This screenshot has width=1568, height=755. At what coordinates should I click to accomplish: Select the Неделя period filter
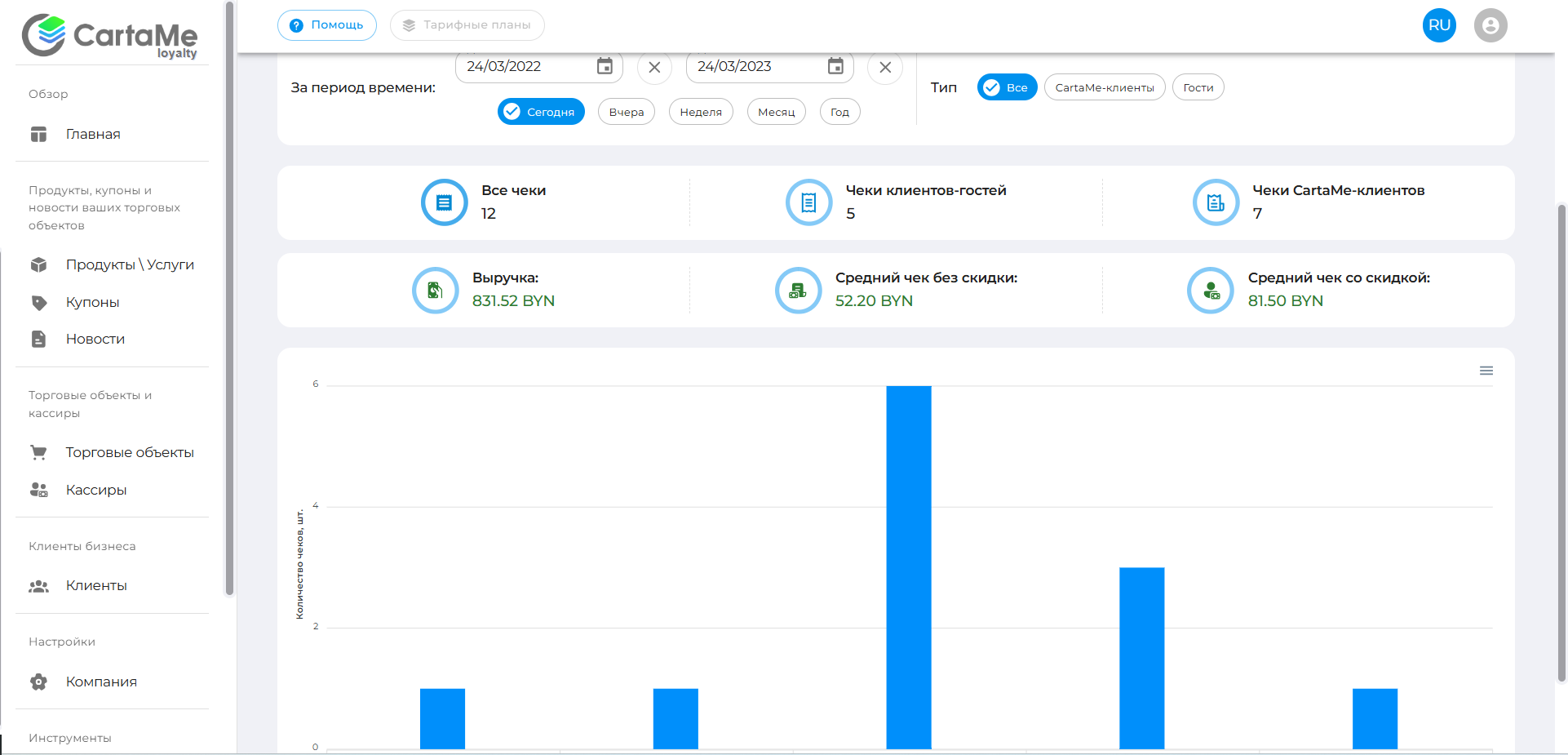701,112
